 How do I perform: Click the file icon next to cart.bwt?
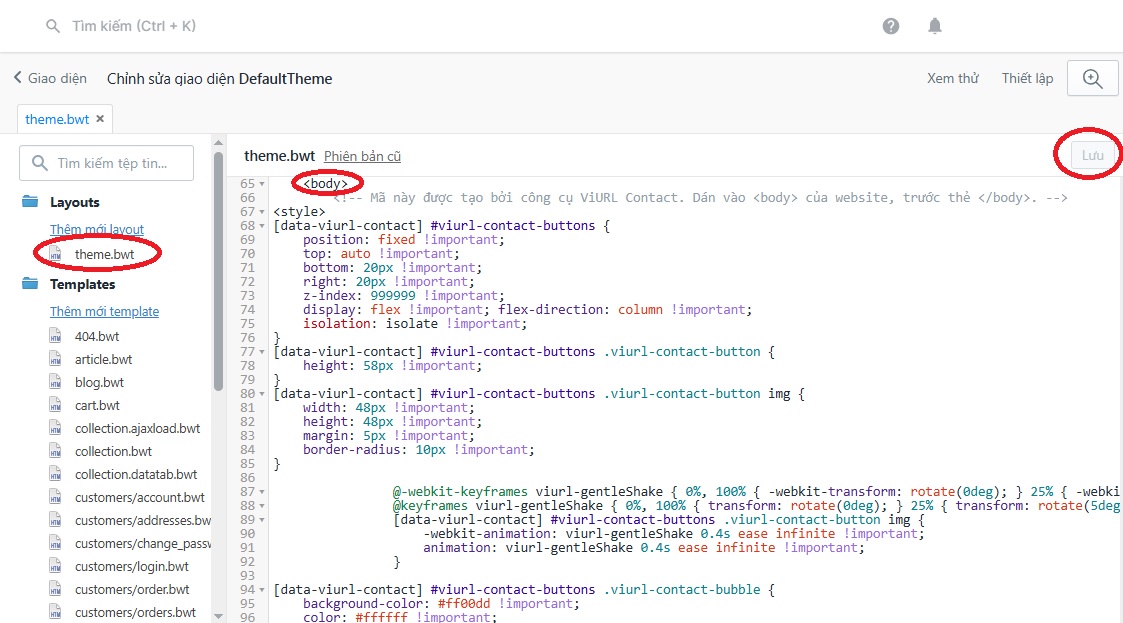point(55,405)
